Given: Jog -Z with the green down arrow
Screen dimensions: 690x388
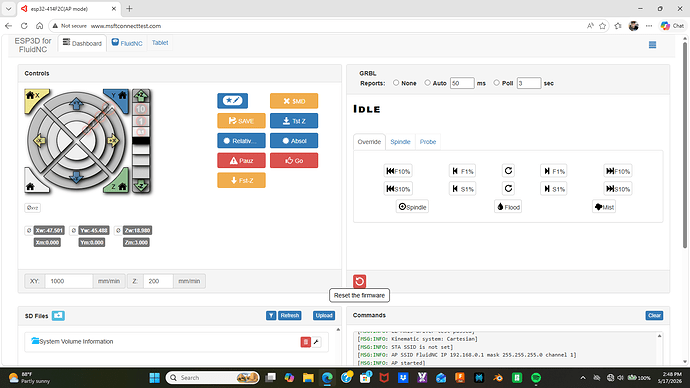Looking at the screenshot, I should 141,185.
